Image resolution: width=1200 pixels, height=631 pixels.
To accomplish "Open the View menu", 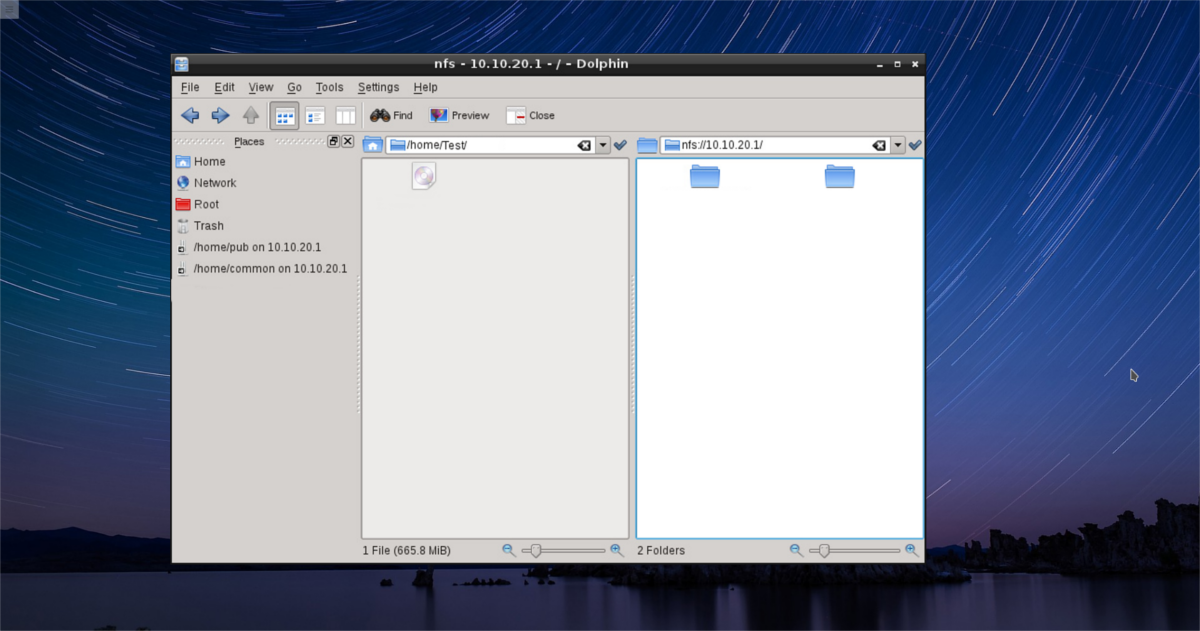I will point(261,87).
